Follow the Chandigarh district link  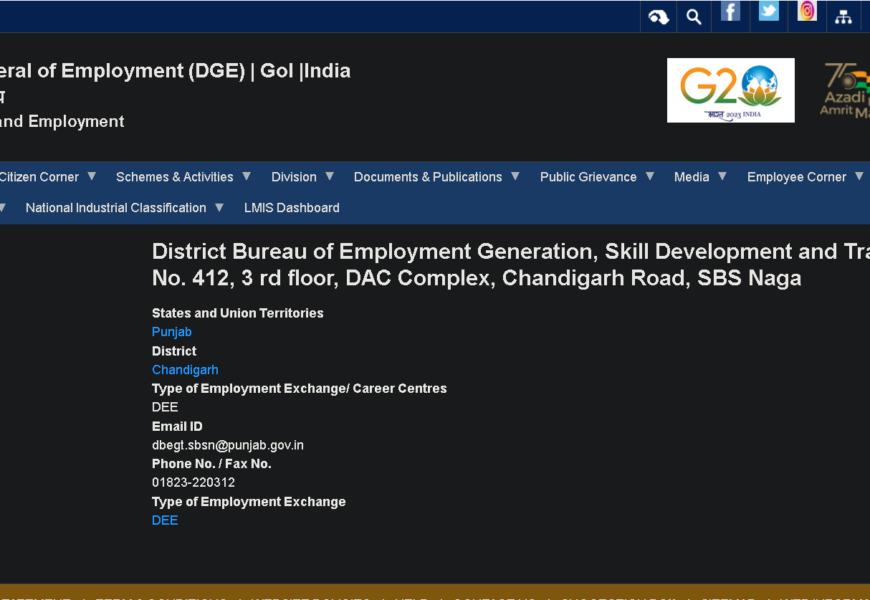(x=185, y=370)
